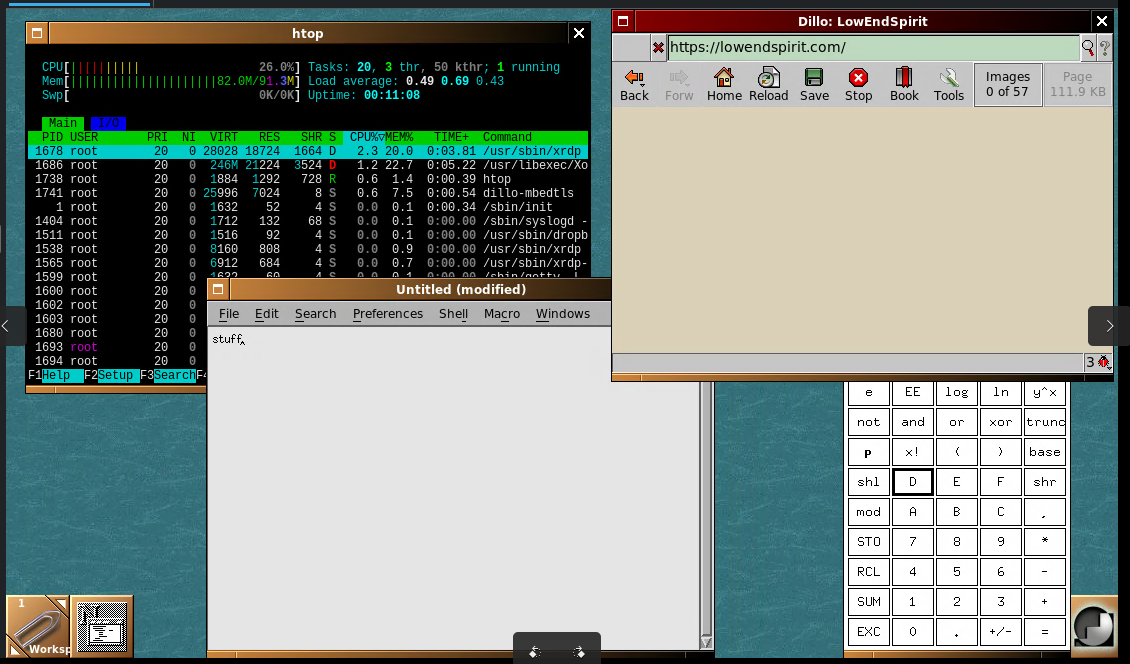Expand the editor's File menu

pos(229,314)
